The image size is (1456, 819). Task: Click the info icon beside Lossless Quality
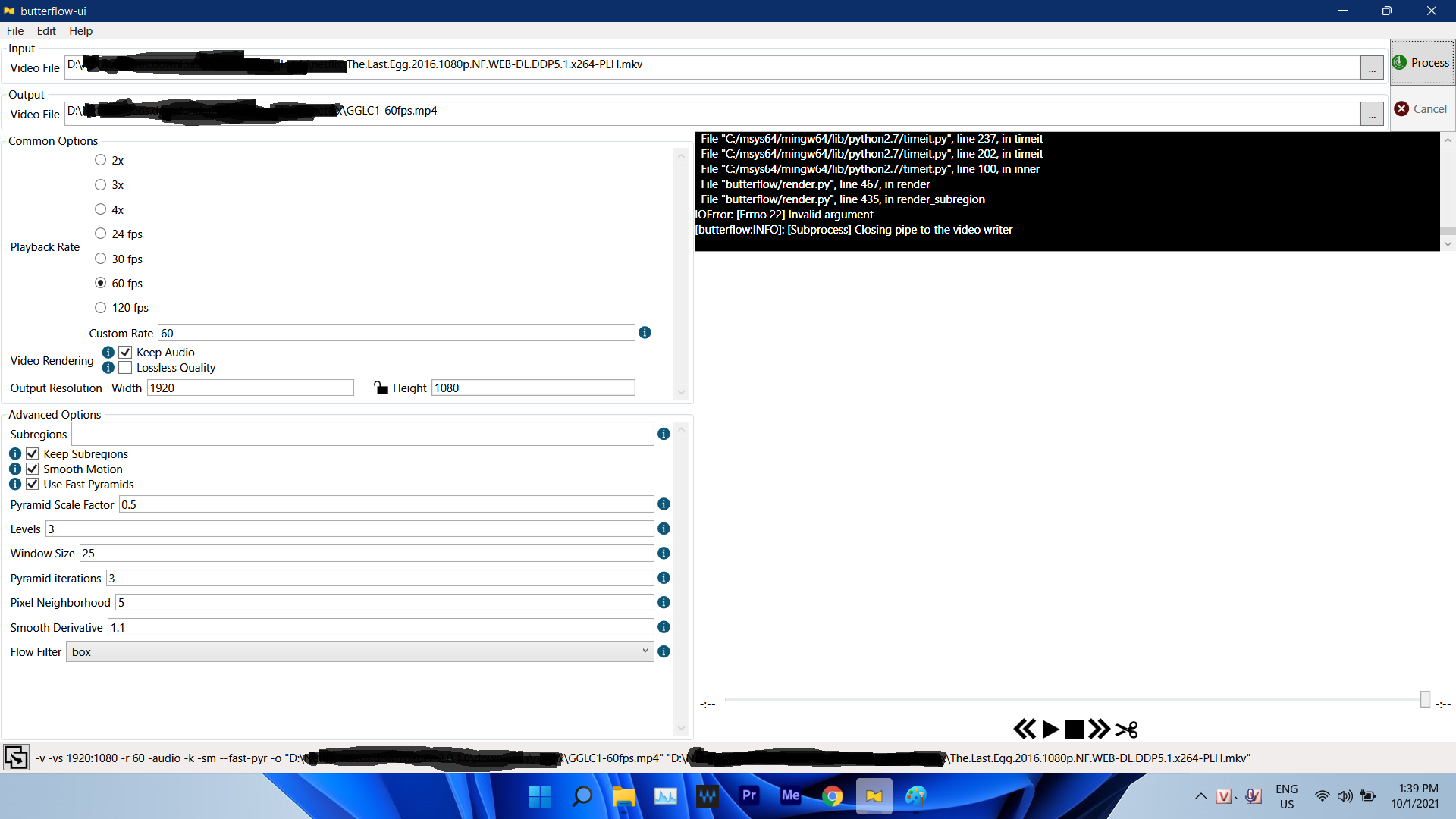coord(108,368)
